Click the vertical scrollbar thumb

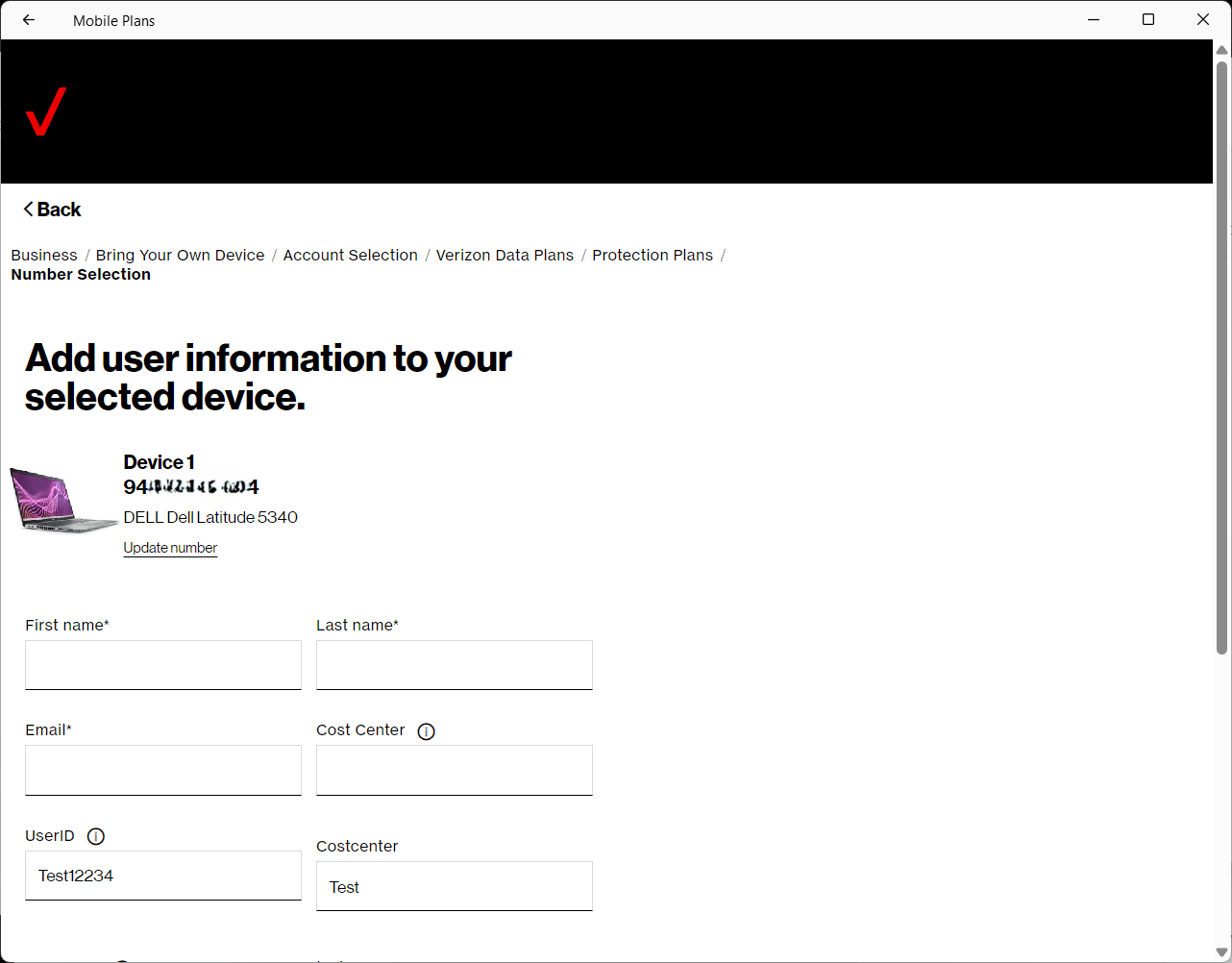[x=1221, y=356]
